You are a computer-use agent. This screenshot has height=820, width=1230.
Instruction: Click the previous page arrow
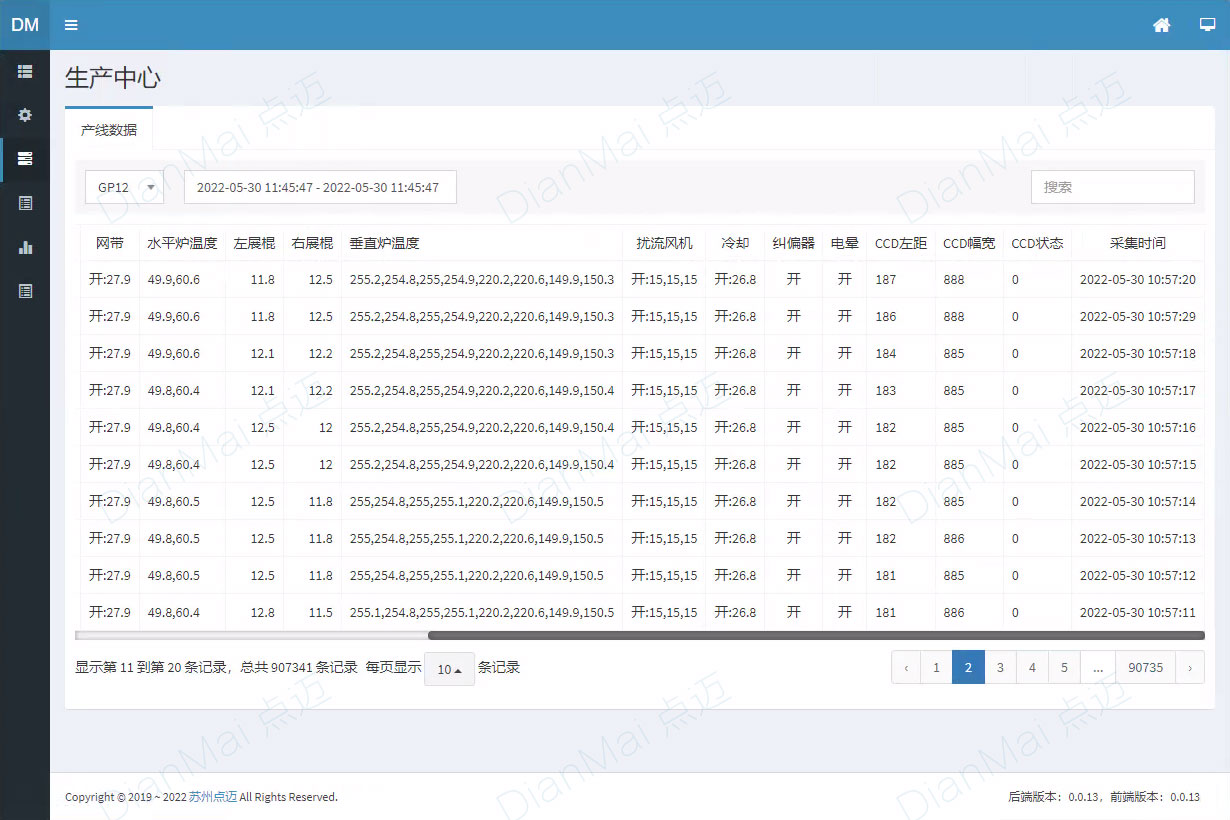pyautogui.click(x=906, y=667)
